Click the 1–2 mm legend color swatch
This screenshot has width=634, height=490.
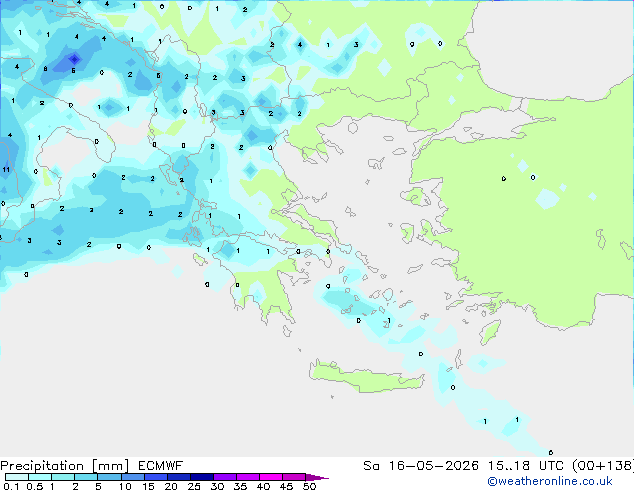coord(63,477)
